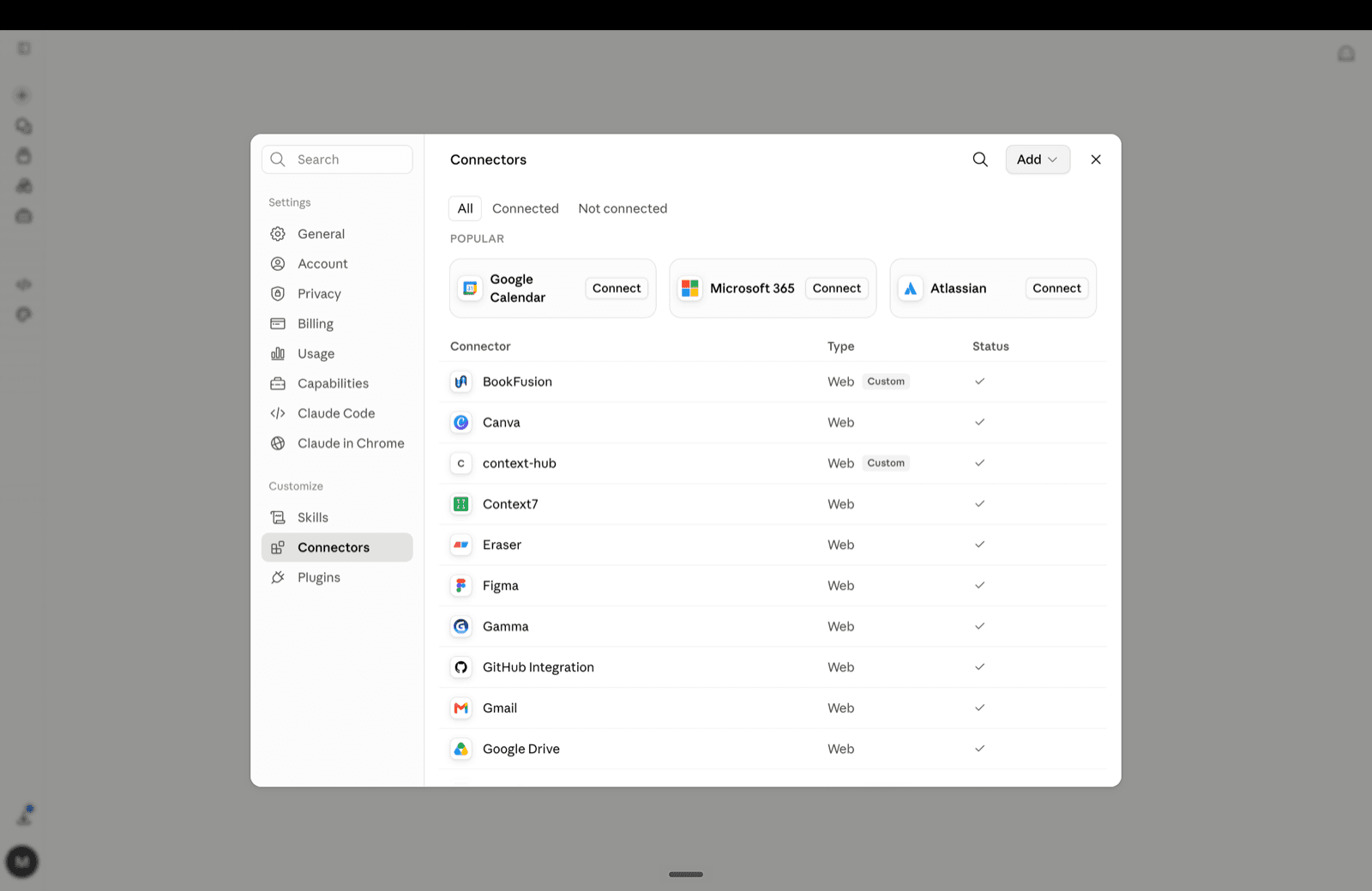Click the ghost icon in background window corner
Viewport: 1372px width, 891px height.
[x=1346, y=54]
